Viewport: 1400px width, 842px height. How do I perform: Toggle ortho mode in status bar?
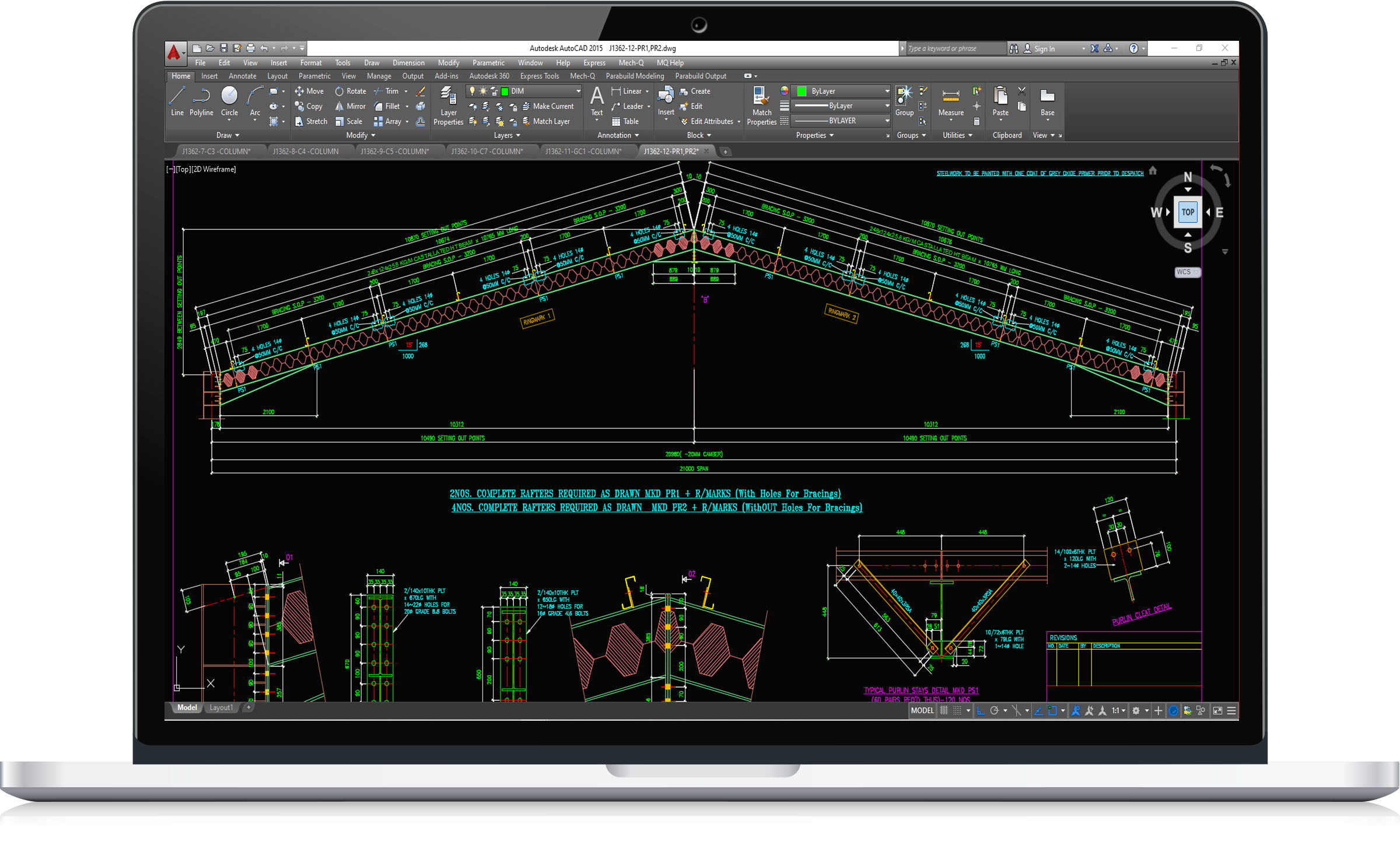click(x=981, y=710)
